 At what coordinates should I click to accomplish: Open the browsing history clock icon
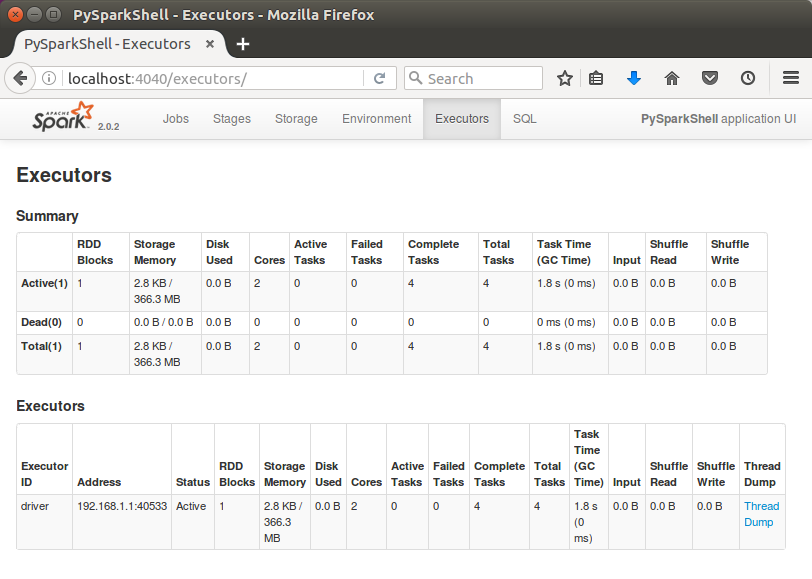(747, 79)
